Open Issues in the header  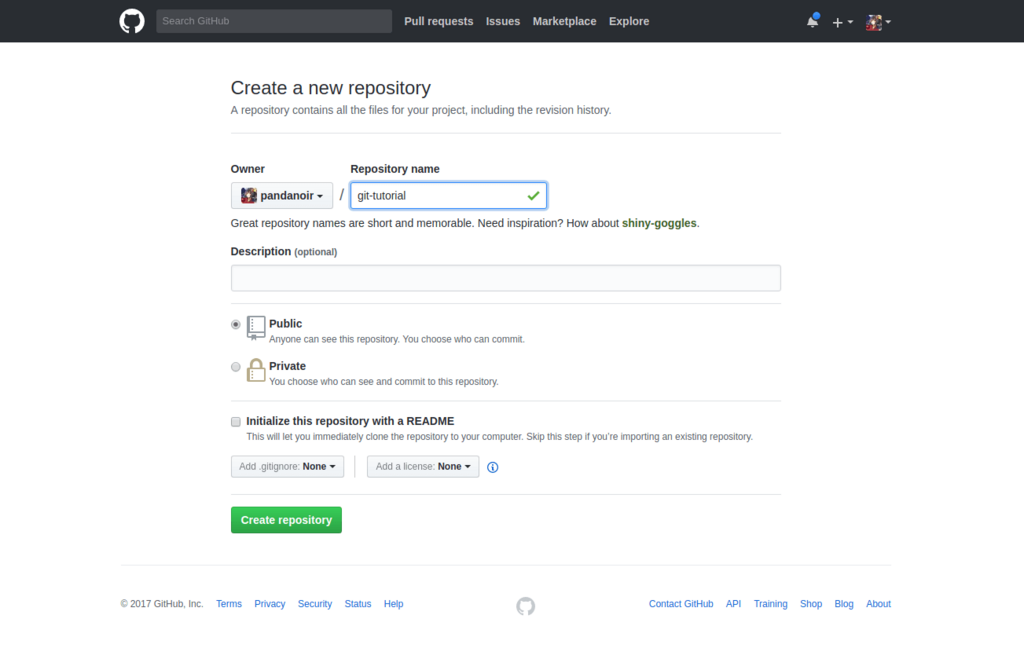click(x=503, y=21)
